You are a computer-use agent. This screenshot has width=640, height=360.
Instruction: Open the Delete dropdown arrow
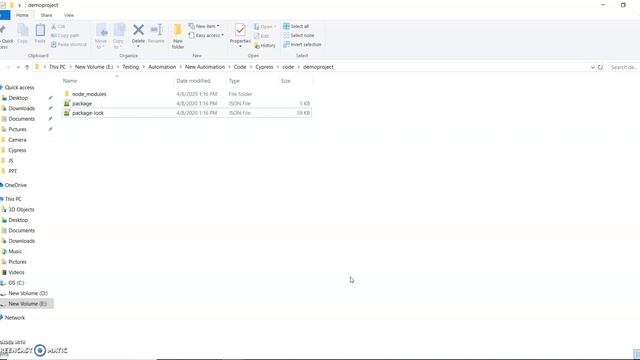tap(138, 47)
